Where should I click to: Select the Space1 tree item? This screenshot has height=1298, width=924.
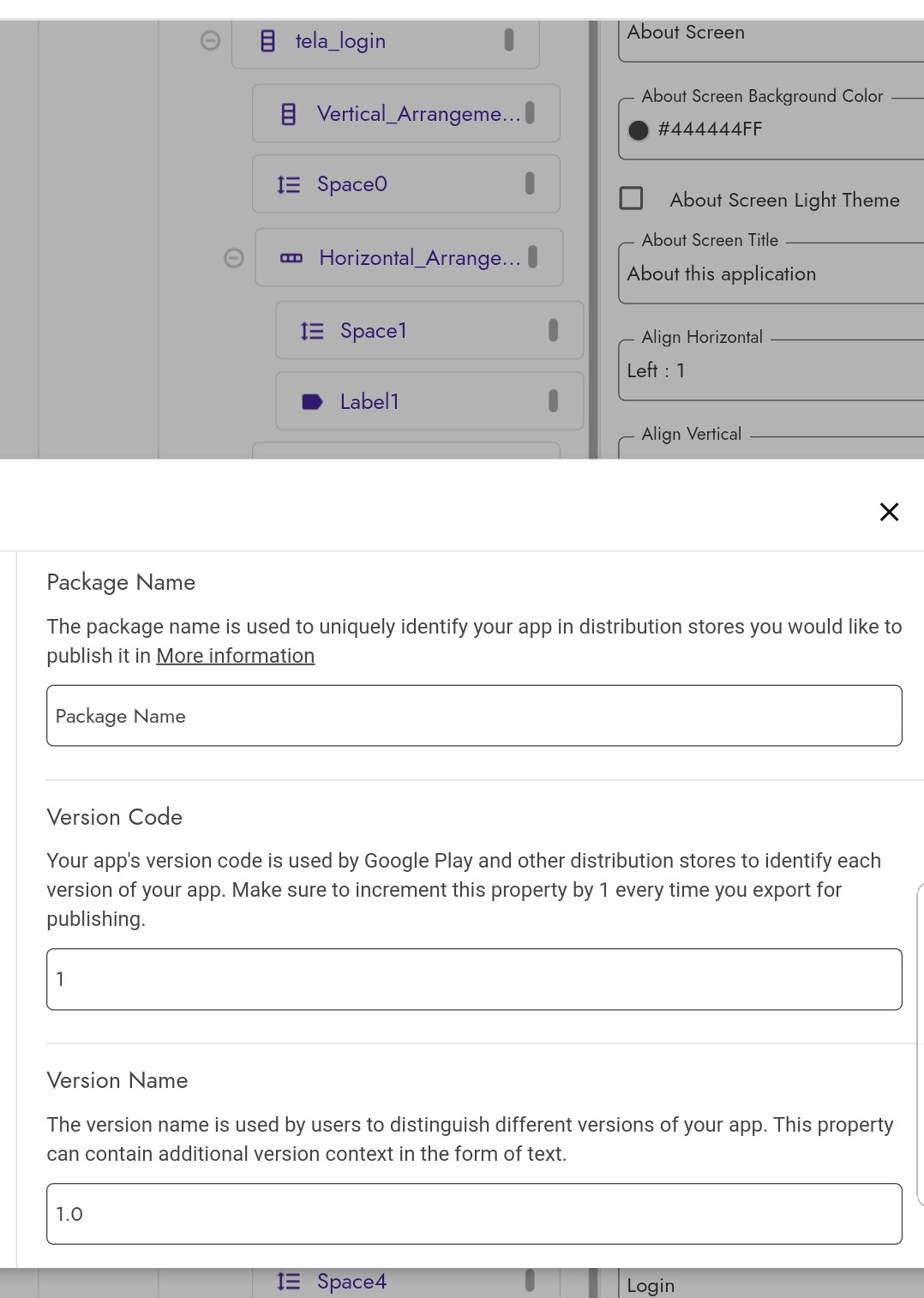[x=429, y=331]
